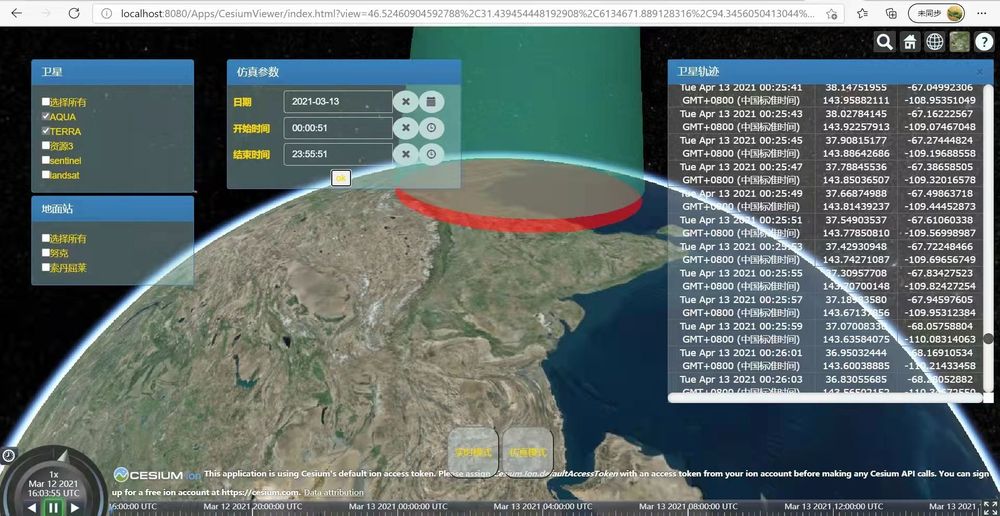Enable the landsat satellite
The height and width of the screenshot is (516, 1000).
46,175
